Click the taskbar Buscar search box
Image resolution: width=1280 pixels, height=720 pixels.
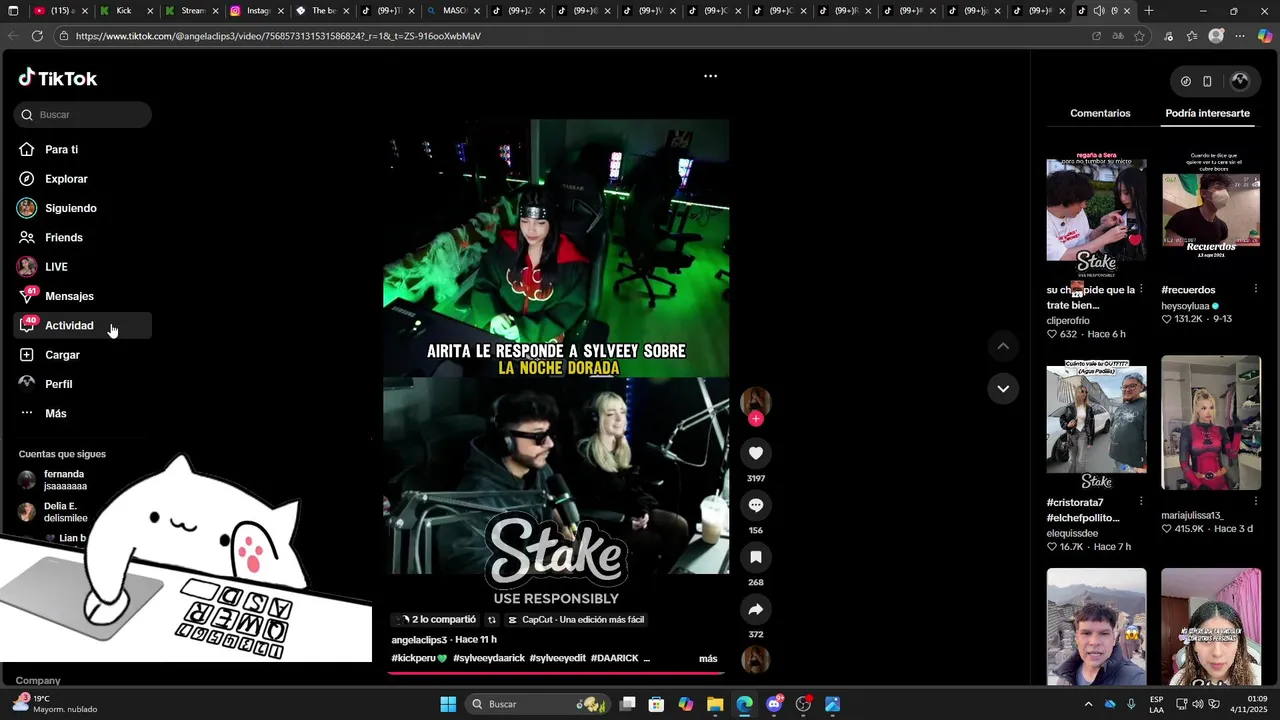540,704
